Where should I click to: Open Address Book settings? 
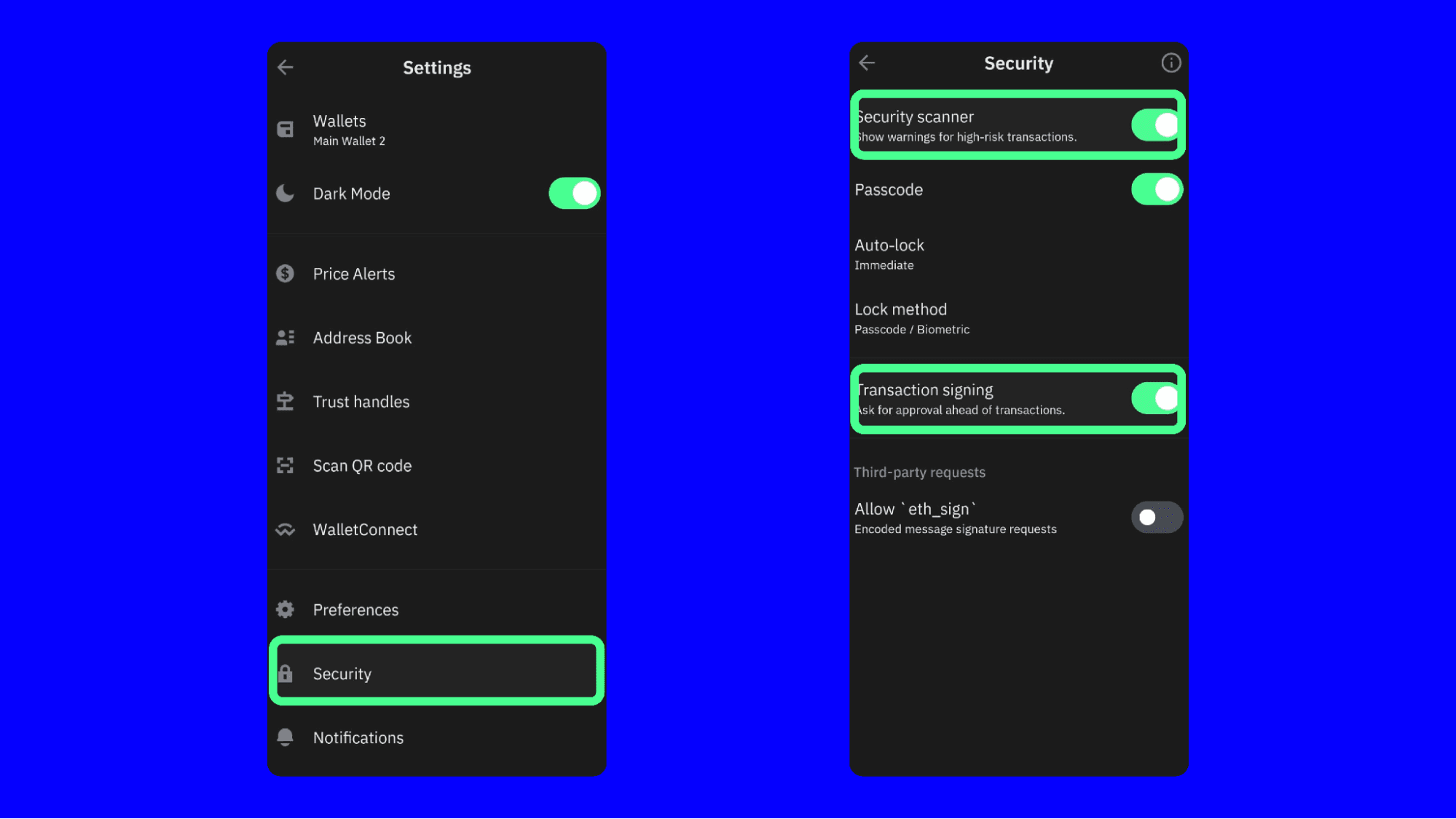(x=362, y=337)
